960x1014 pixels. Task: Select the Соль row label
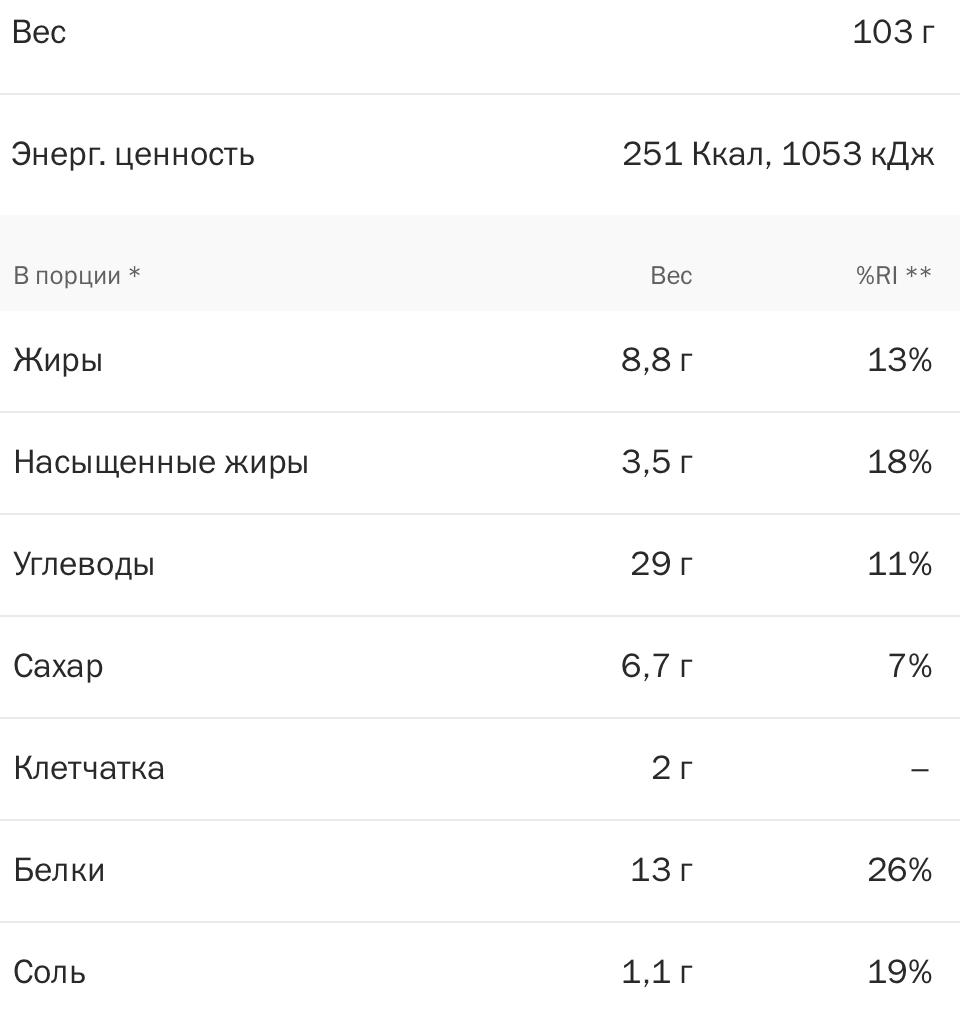[x=50, y=973]
